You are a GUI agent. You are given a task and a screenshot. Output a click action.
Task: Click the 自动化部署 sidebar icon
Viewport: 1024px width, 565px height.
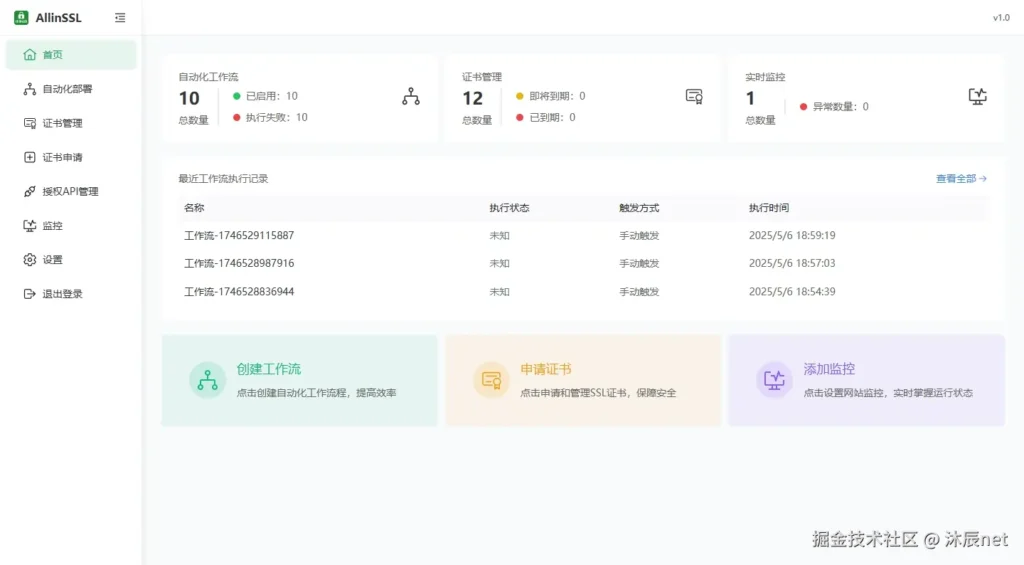coord(29,89)
